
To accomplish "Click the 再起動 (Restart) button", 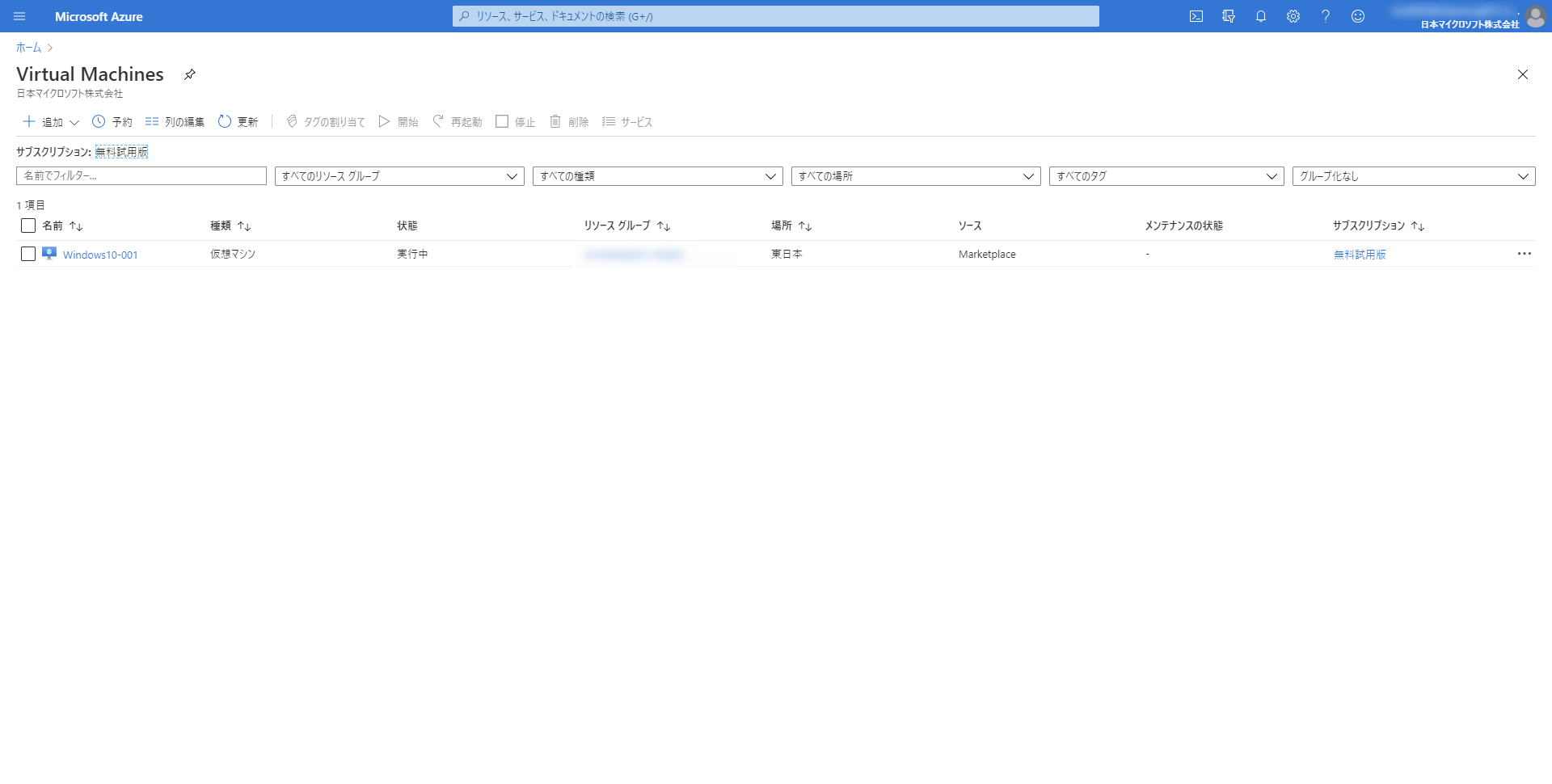I will [457, 122].
